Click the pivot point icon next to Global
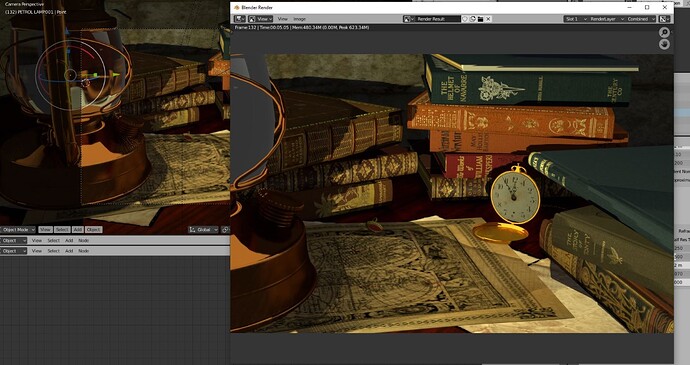Image resolution: width=690 pixels, height=365 pixels. tap(225, 230)
